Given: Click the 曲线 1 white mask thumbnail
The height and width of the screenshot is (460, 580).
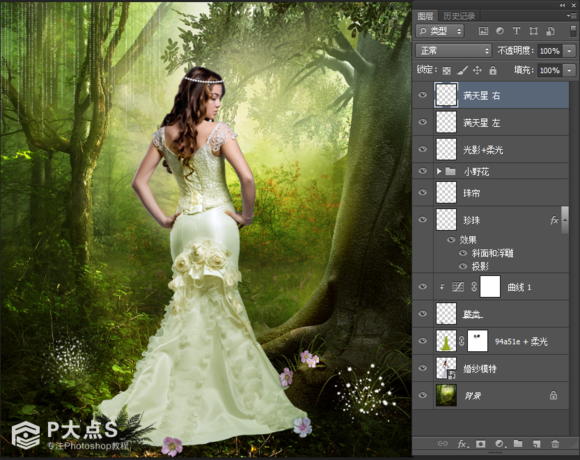Looking at the screenshot, I should coord(490,287).
